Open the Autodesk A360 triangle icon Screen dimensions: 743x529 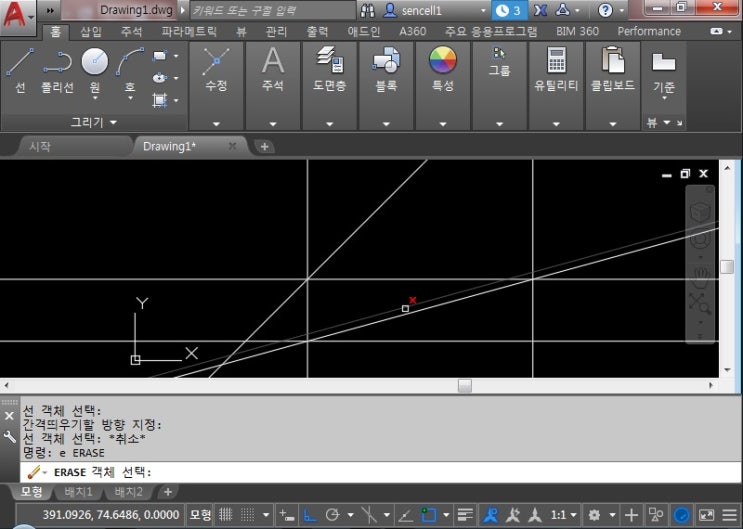click(562, 10)
